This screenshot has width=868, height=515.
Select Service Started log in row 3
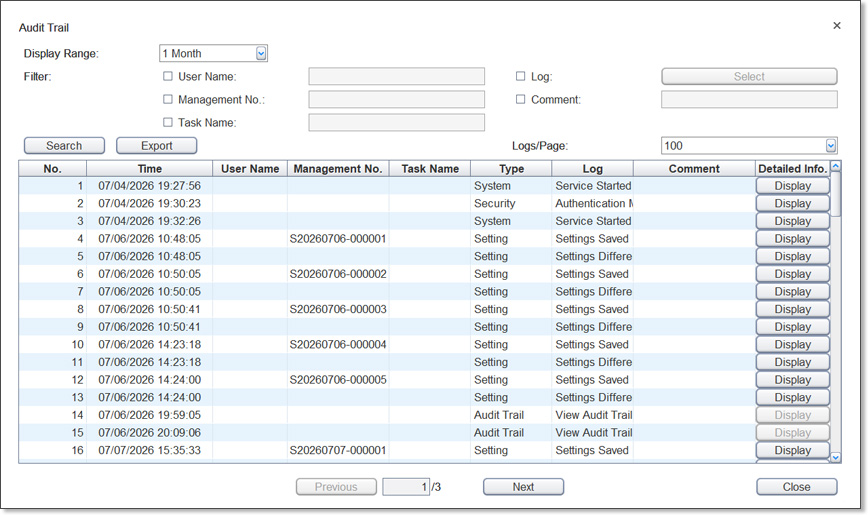click(x=592, y=221)
